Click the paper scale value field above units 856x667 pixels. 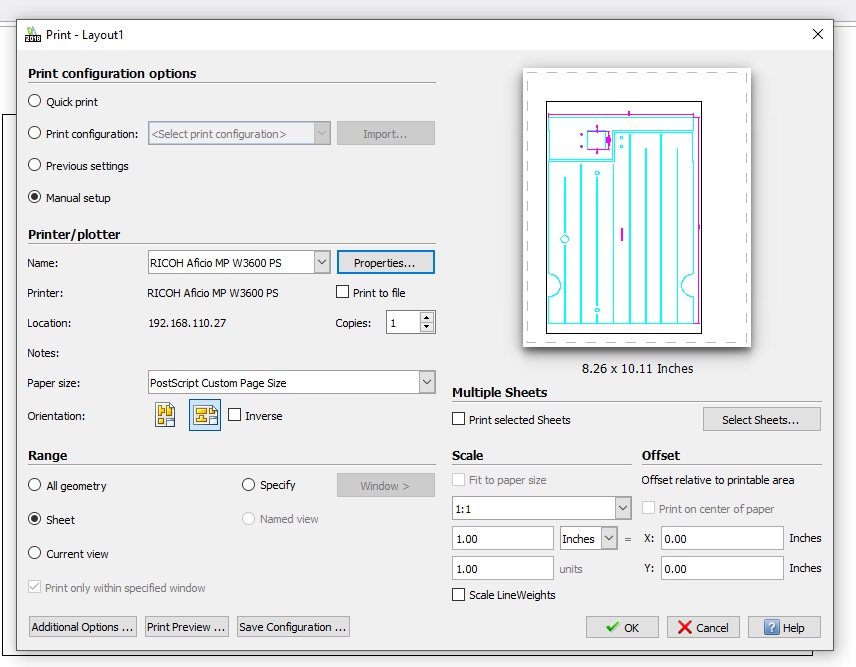pos(502,538)
